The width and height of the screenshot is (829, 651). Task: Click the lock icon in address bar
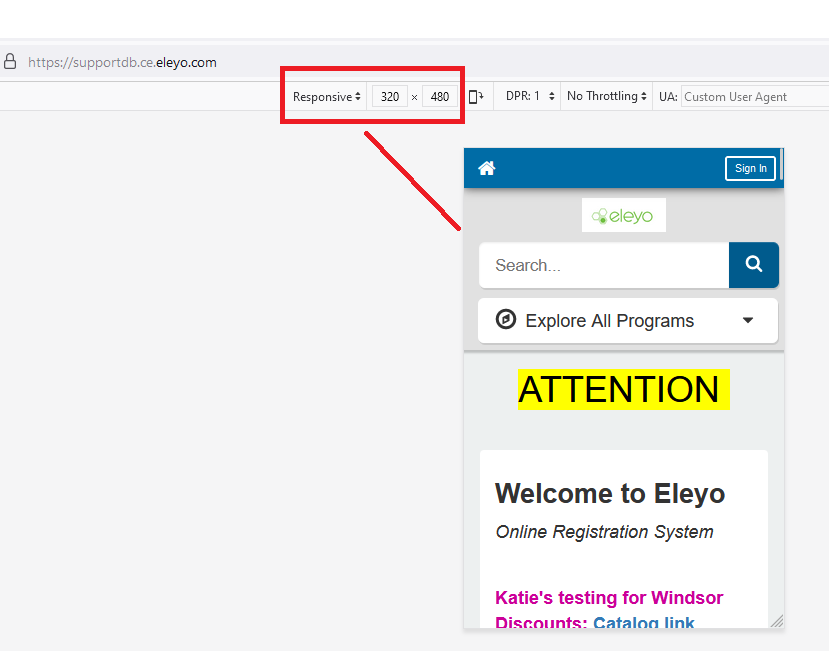10,61
